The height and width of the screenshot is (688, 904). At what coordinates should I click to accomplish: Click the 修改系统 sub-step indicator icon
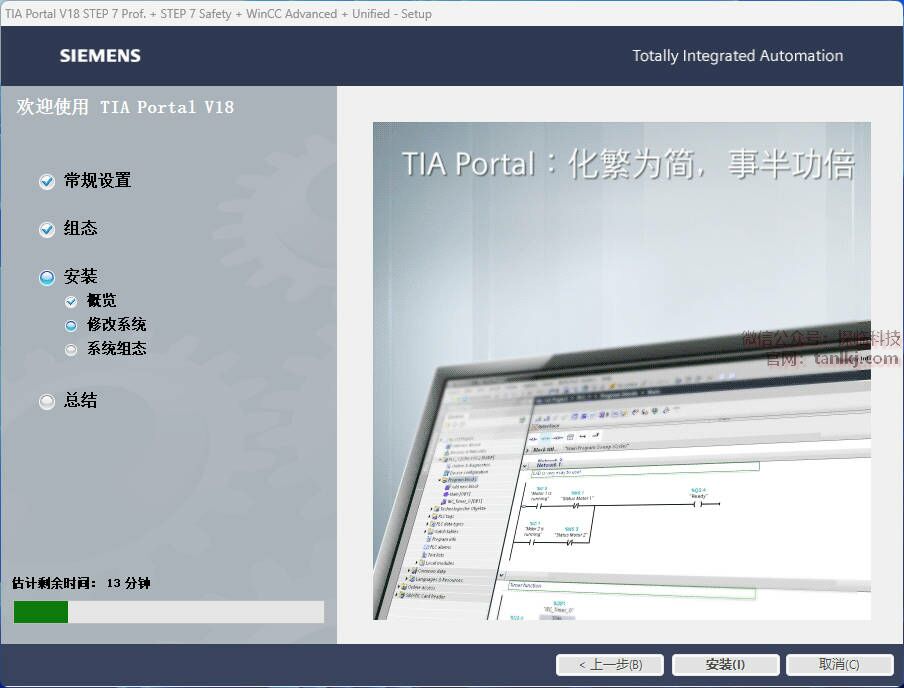pyautogui.click(x=71, y=326)
